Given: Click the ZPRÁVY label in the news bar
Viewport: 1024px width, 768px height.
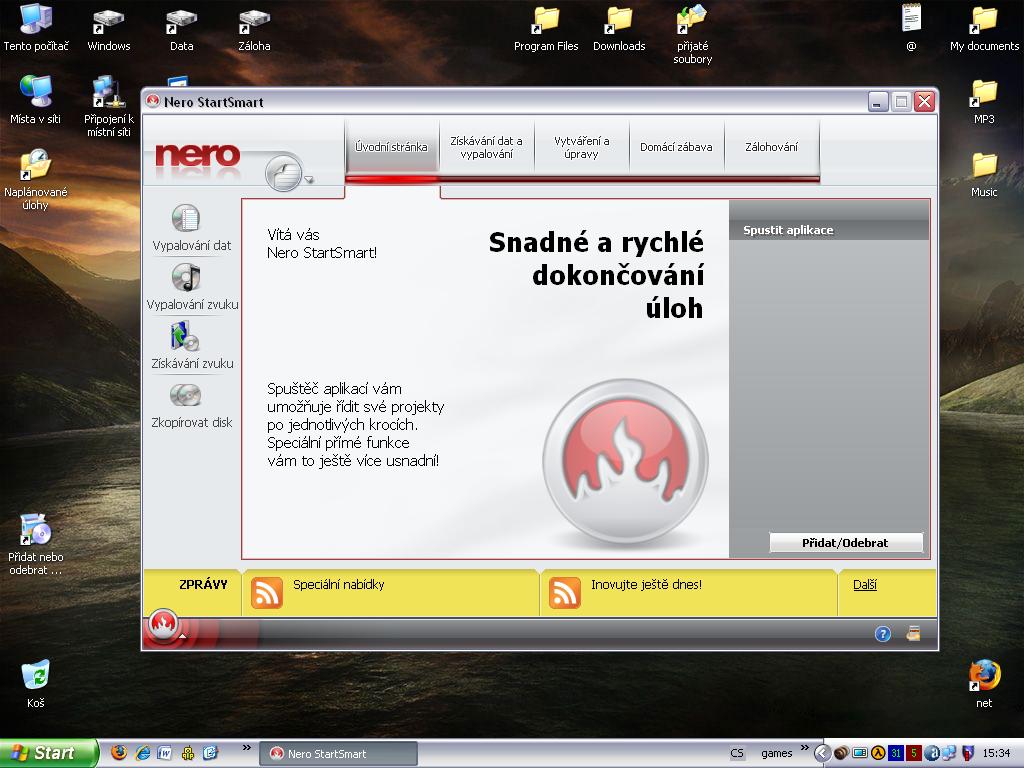Looking at the screenshot, I should pyautogui.click(x=203, y=584).
